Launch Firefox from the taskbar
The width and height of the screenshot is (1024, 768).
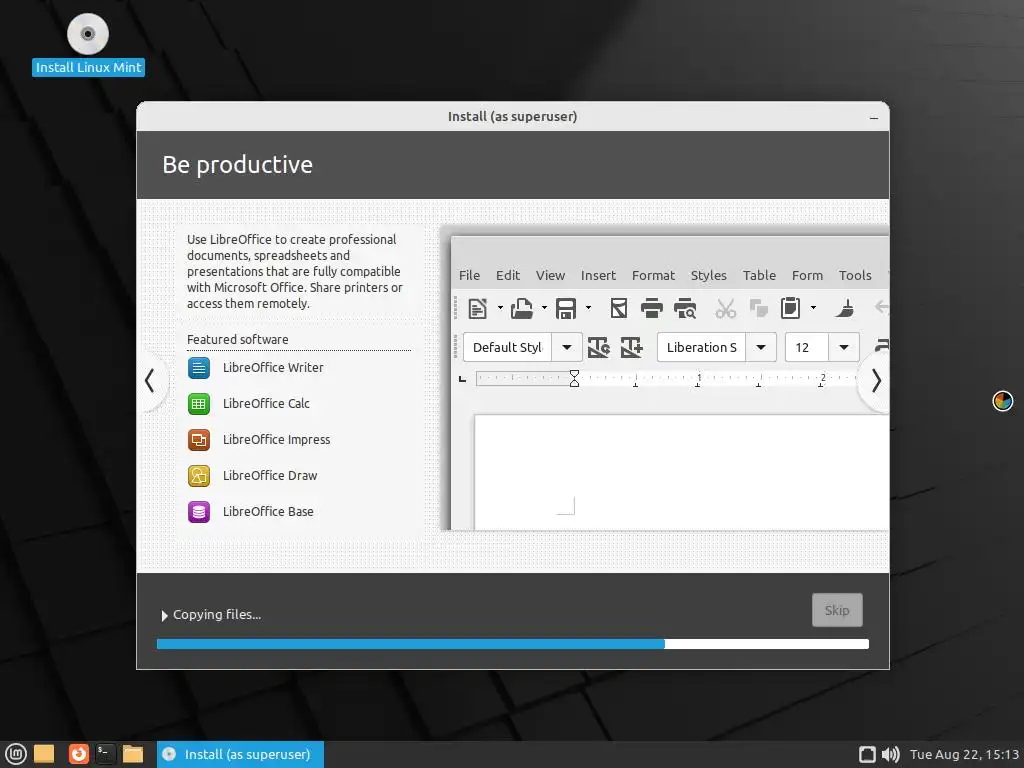pos(78,754)
